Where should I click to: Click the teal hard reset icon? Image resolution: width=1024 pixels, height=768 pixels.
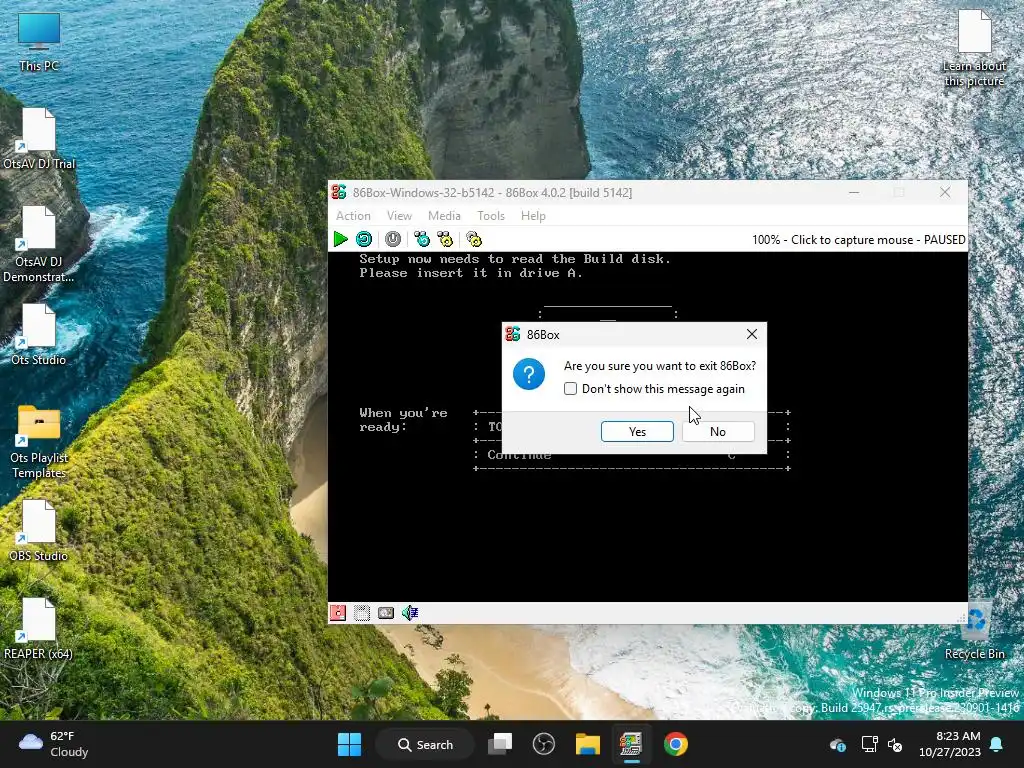(364, 240)
